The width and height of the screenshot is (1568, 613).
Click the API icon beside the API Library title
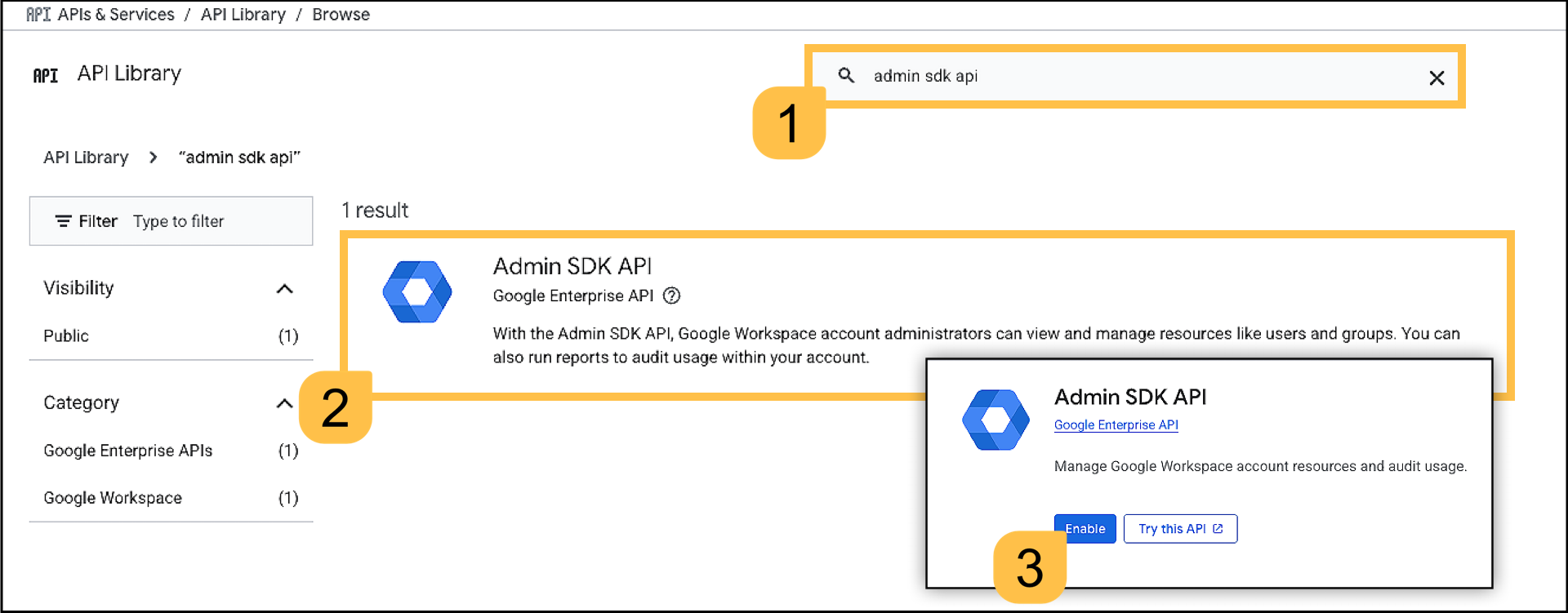pyautogui.click(x=46, y=75)
